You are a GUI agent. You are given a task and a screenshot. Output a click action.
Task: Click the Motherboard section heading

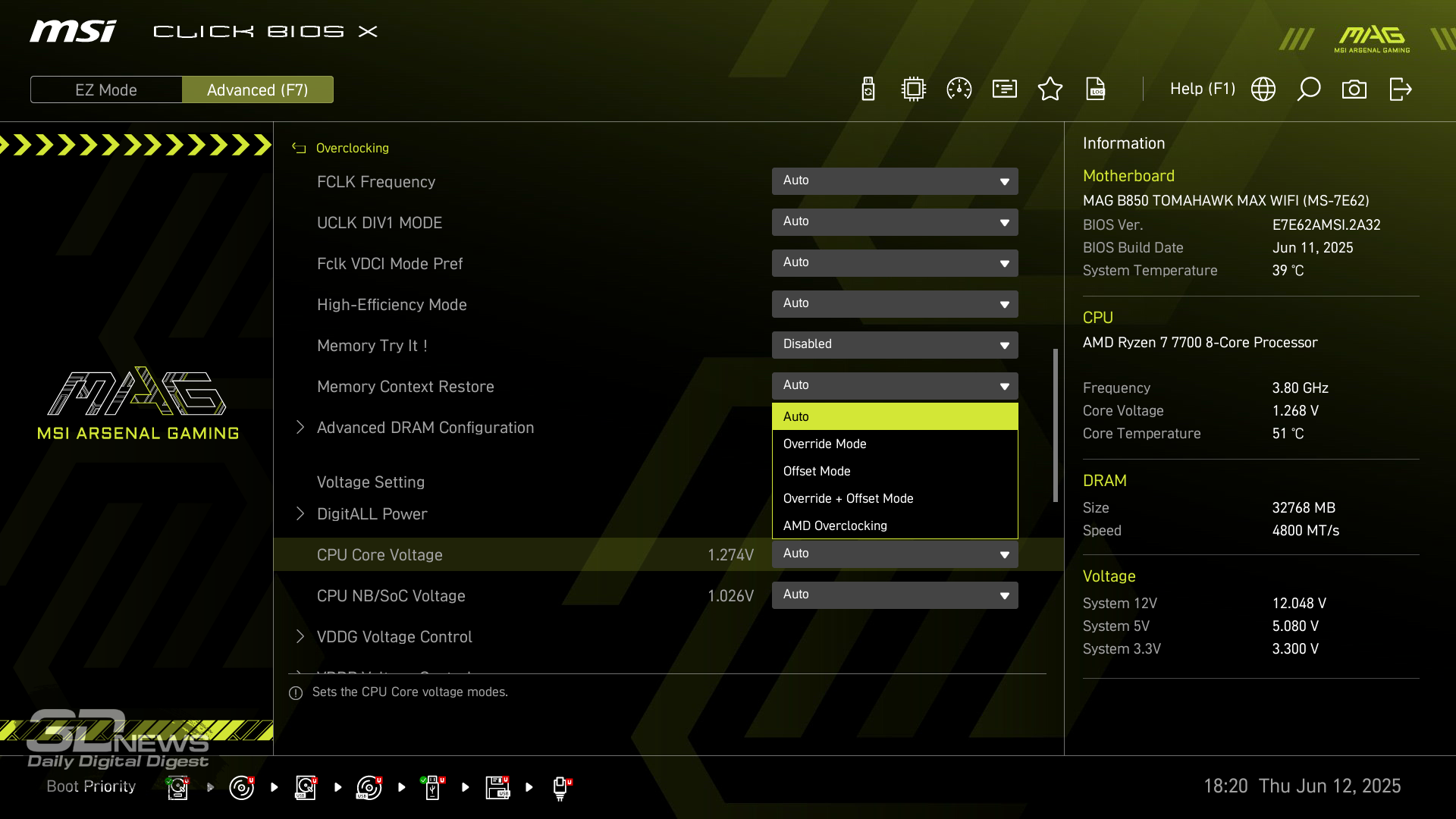1128,176
